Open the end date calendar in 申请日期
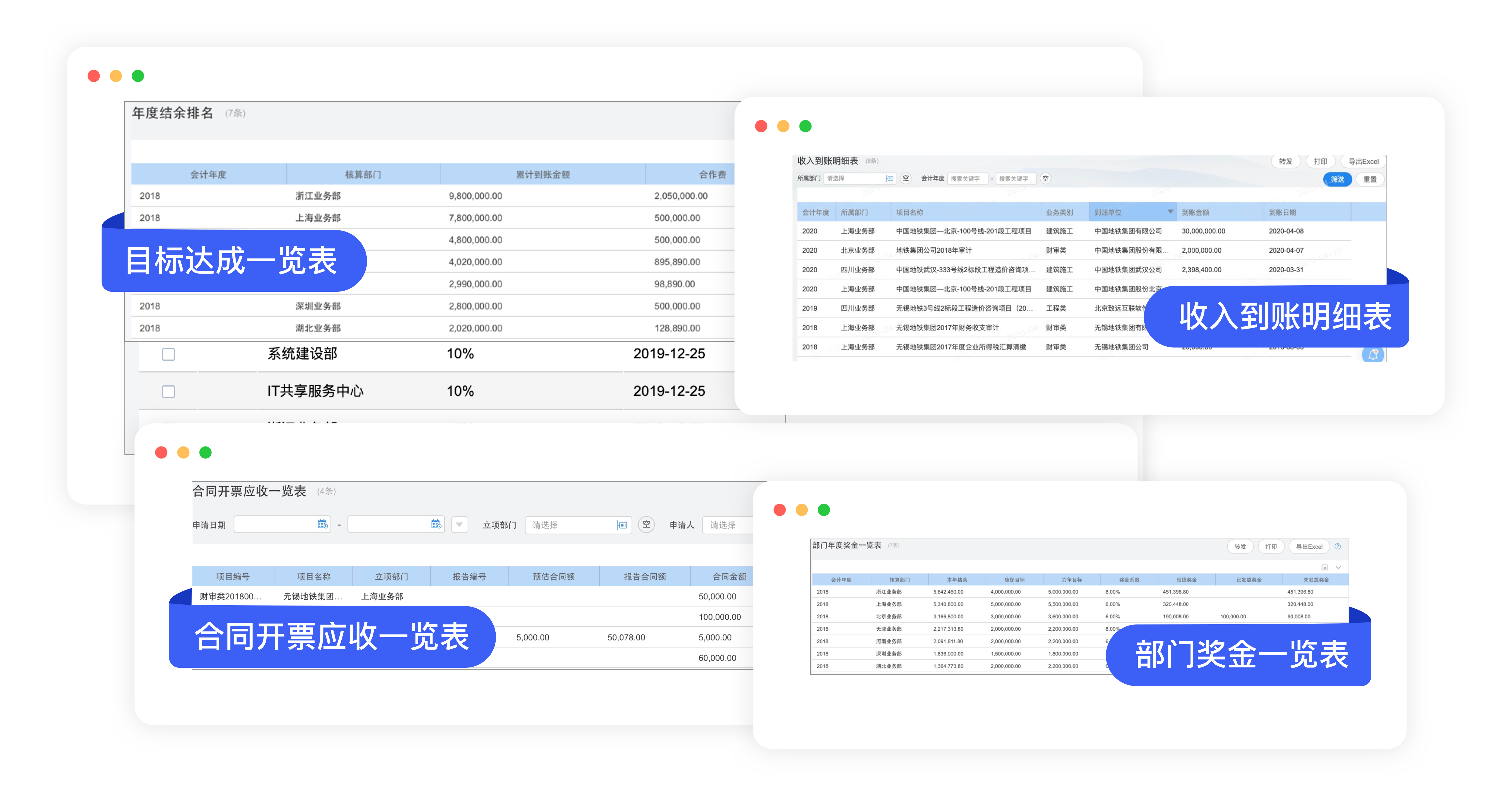Image resolution: width=1512 pixels, height=796 pixels. click(436, 524)
